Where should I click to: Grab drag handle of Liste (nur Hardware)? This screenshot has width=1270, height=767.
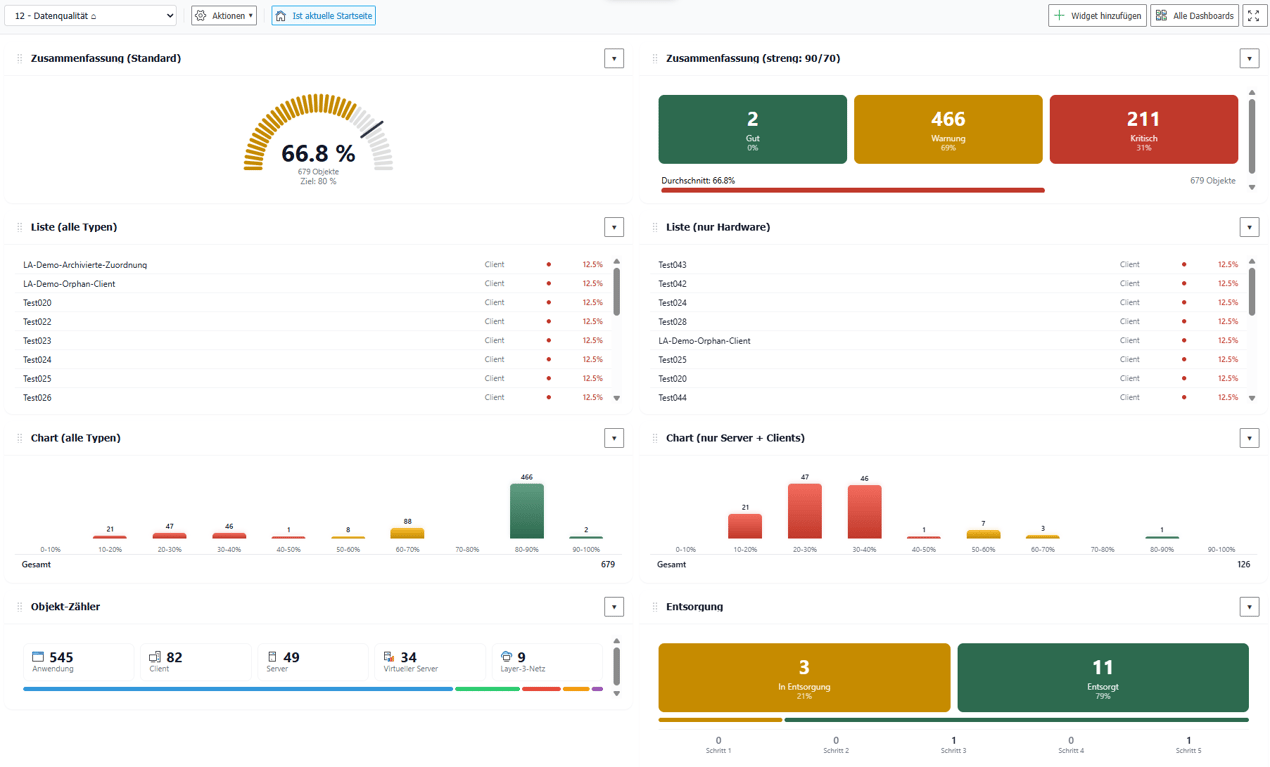pos(655,228)
